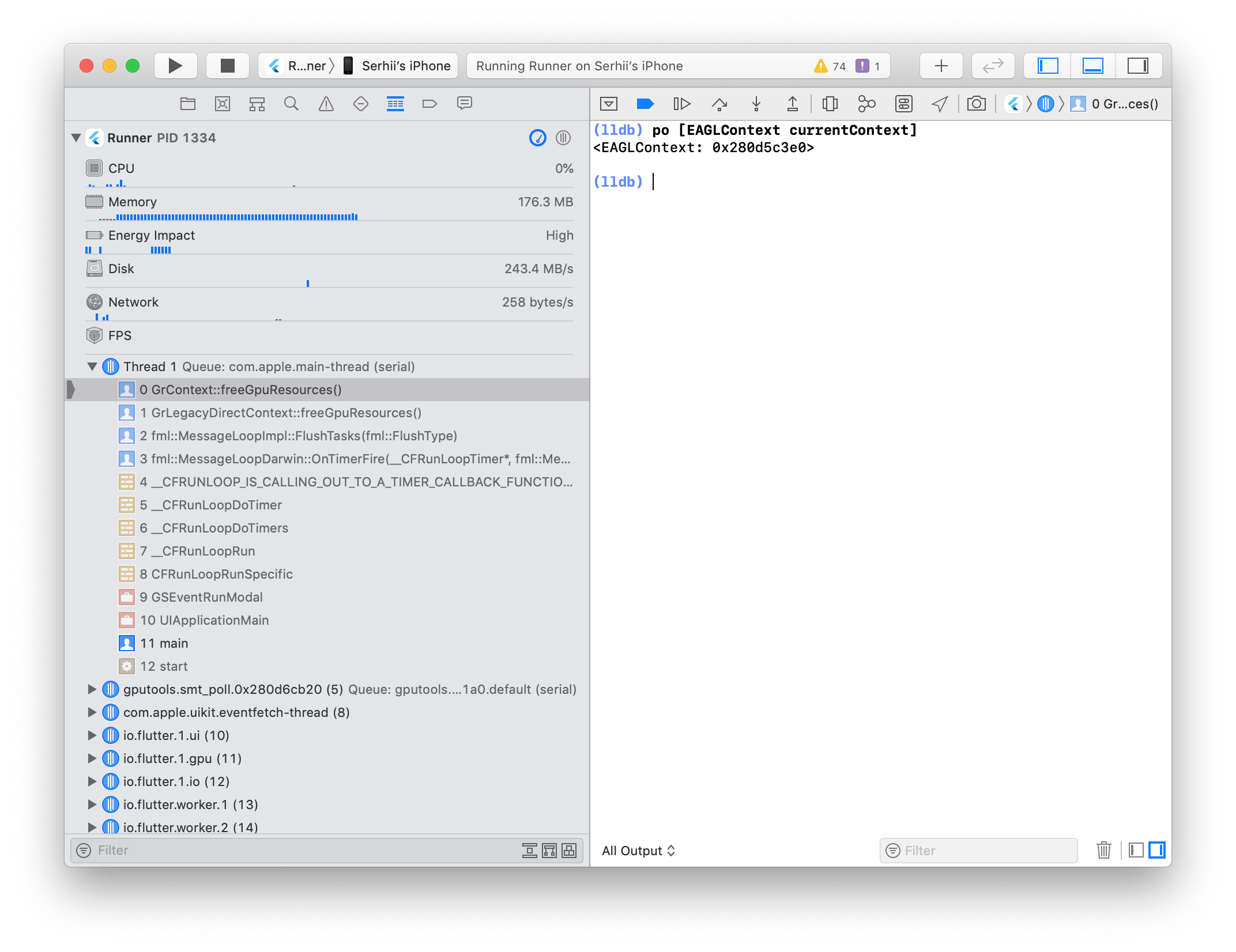Toggle the left navigator panel
The image size is (1236, 952).
[x=1047, y=66]
